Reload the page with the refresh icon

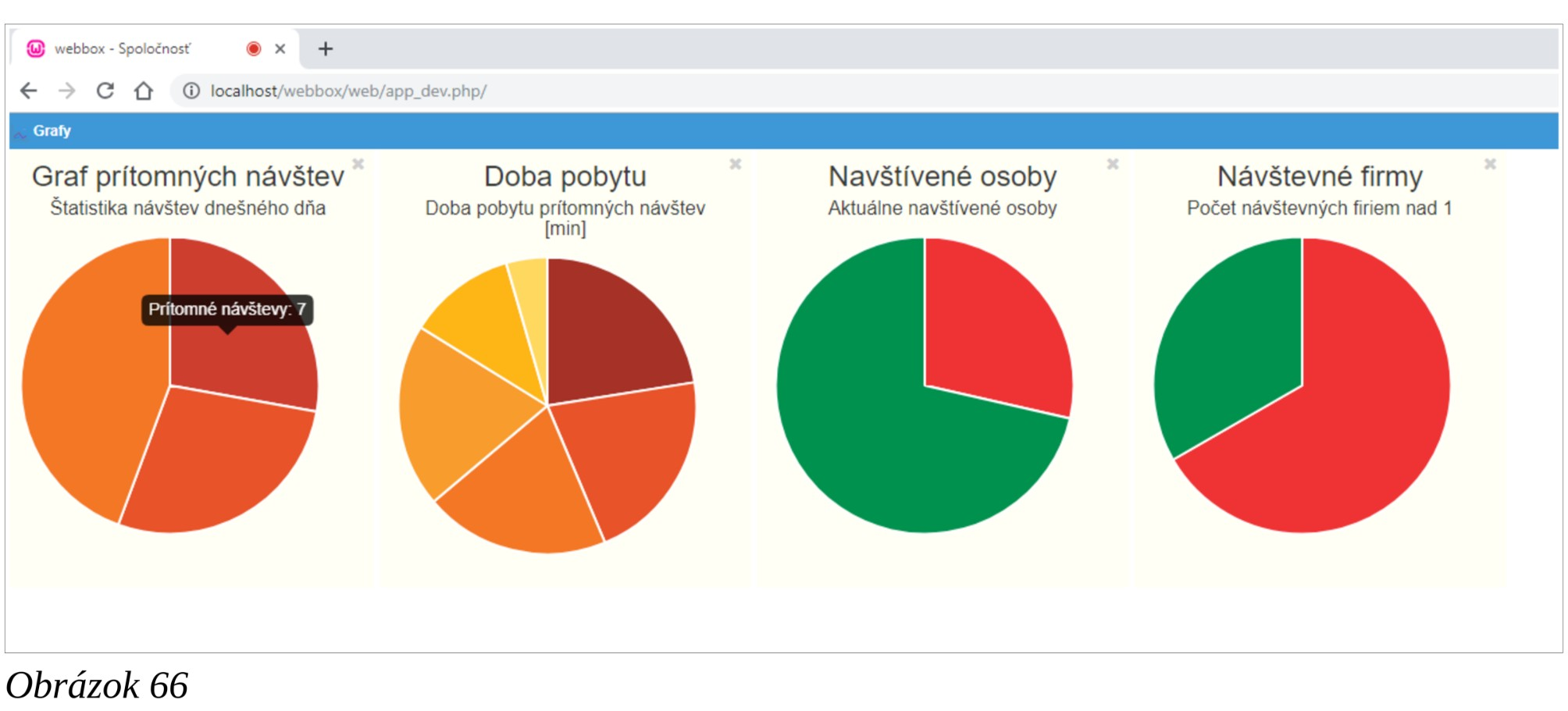pyautogui.click(x=105, y=91)
